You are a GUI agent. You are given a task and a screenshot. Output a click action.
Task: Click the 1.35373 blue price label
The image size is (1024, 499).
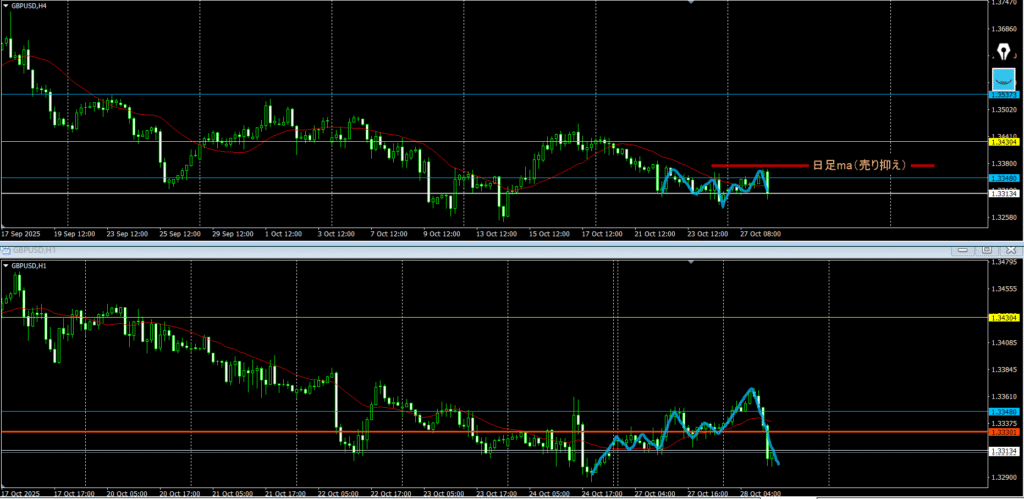click(x=1003, y=94)
